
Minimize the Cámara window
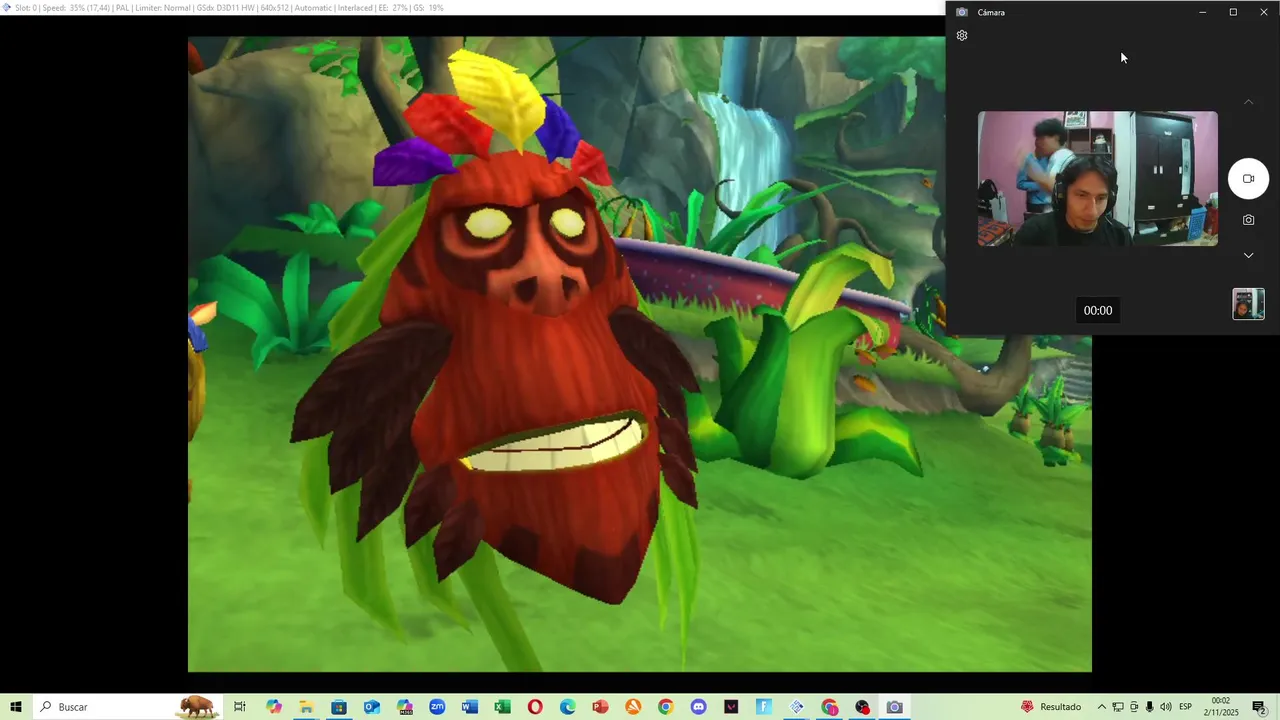(x=1203, y=12)
